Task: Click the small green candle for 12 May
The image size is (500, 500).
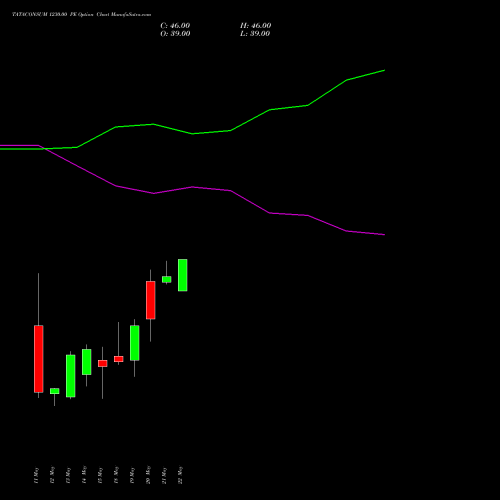Action: point(55,391)
